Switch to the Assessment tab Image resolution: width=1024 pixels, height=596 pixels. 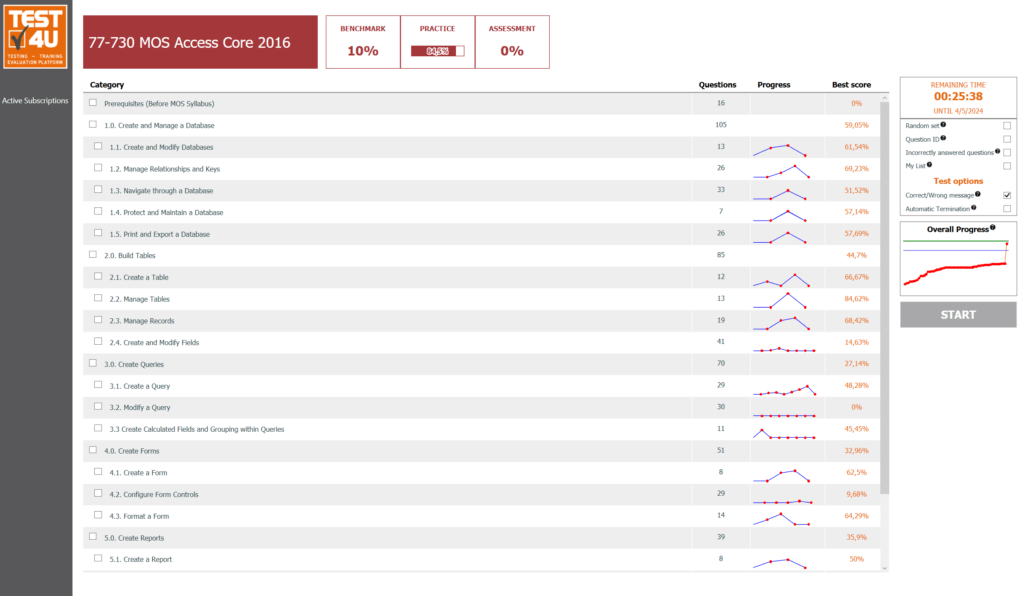tap(512, 42)
